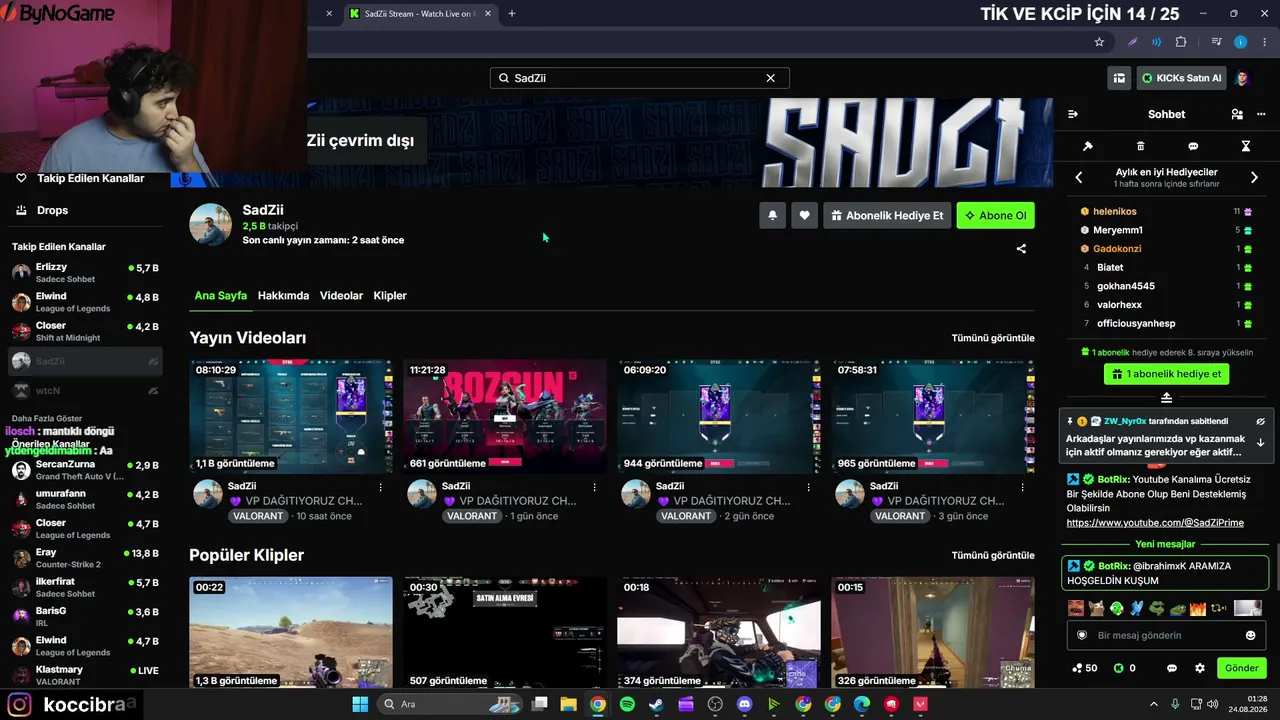The height and width of the screenshot is (720, 1280).
Task: Open chat users list icon
Action: coord(1237,114)
